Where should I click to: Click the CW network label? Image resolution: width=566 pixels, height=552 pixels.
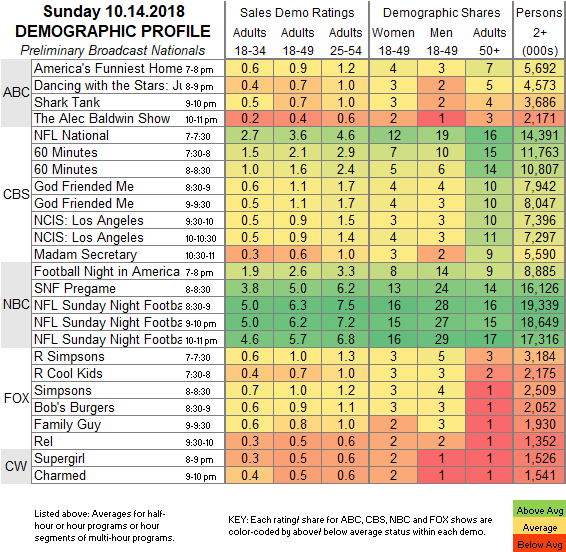(x=16, y=466)
